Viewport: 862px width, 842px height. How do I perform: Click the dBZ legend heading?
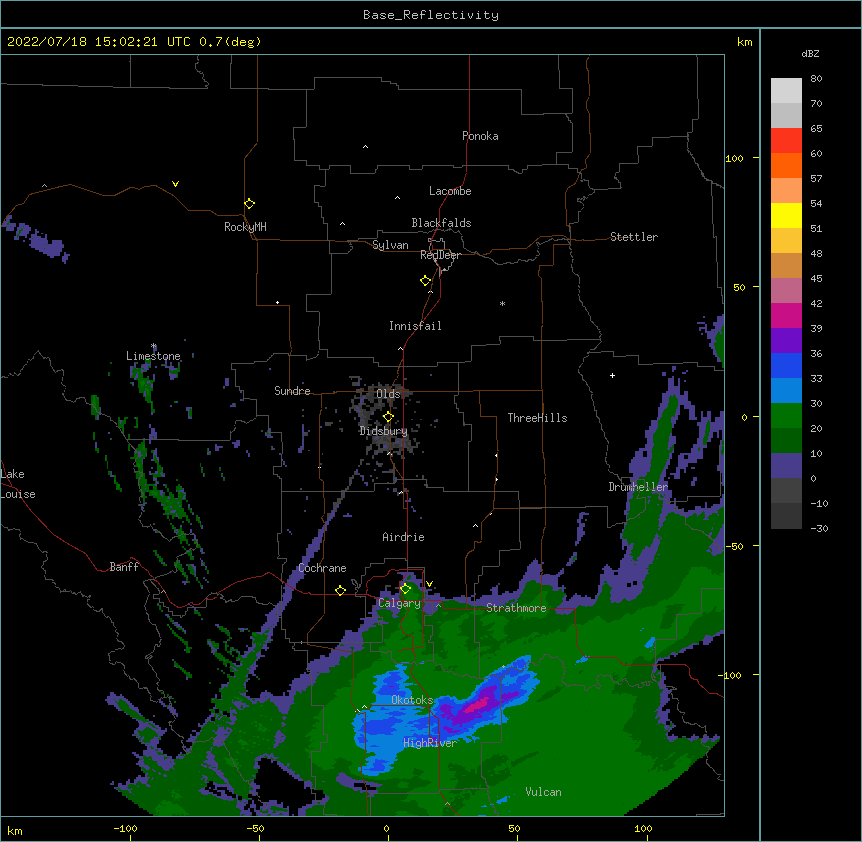(x=810, y=53)
